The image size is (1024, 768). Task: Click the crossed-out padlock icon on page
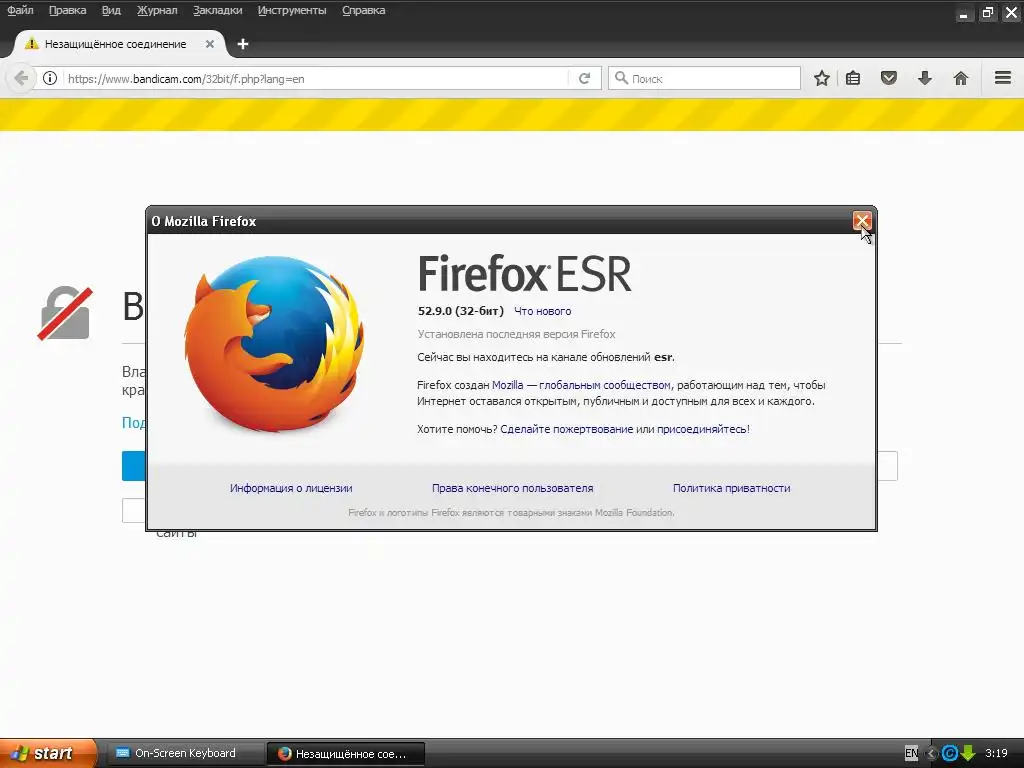point(65,313)
